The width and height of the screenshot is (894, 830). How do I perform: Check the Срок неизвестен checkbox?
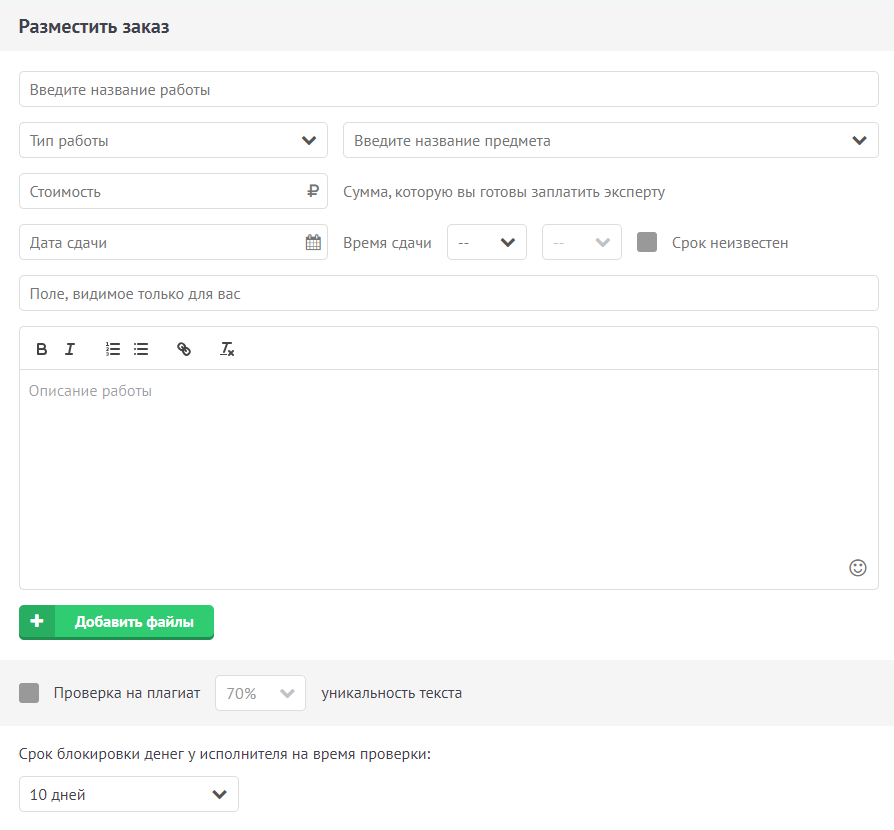(x=647, y=242)
